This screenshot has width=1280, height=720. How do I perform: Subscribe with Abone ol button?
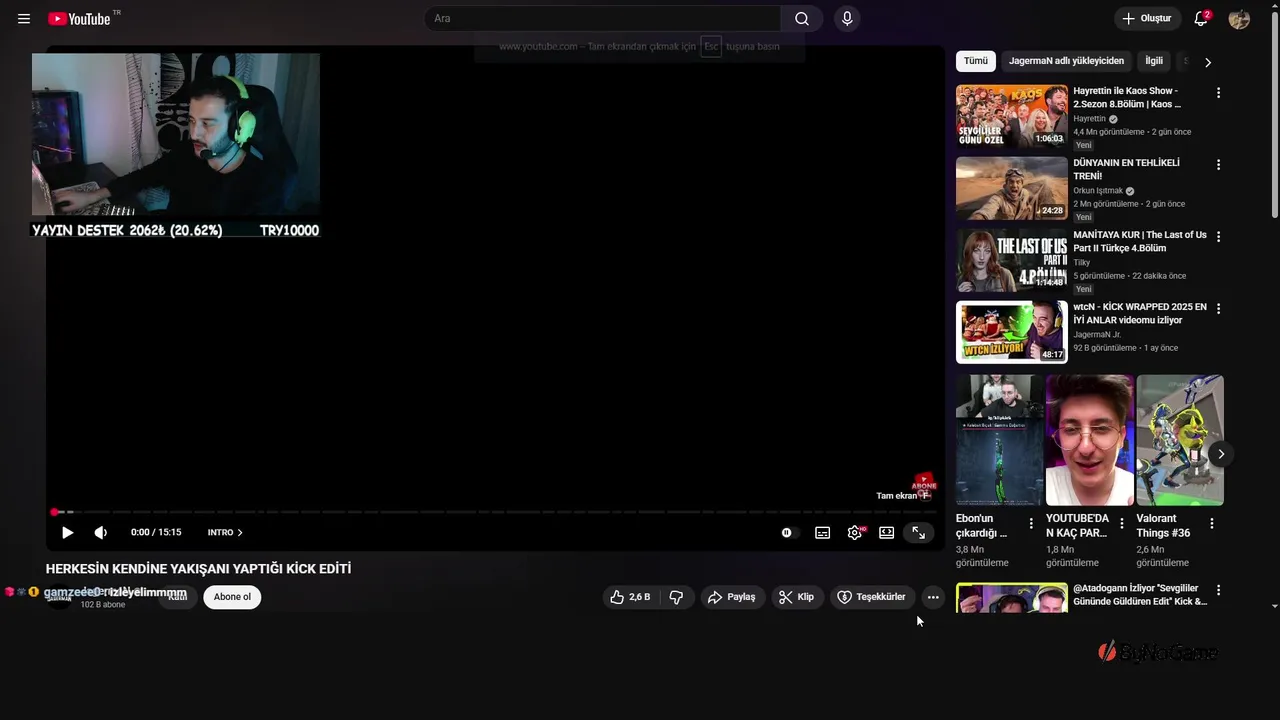232,597
